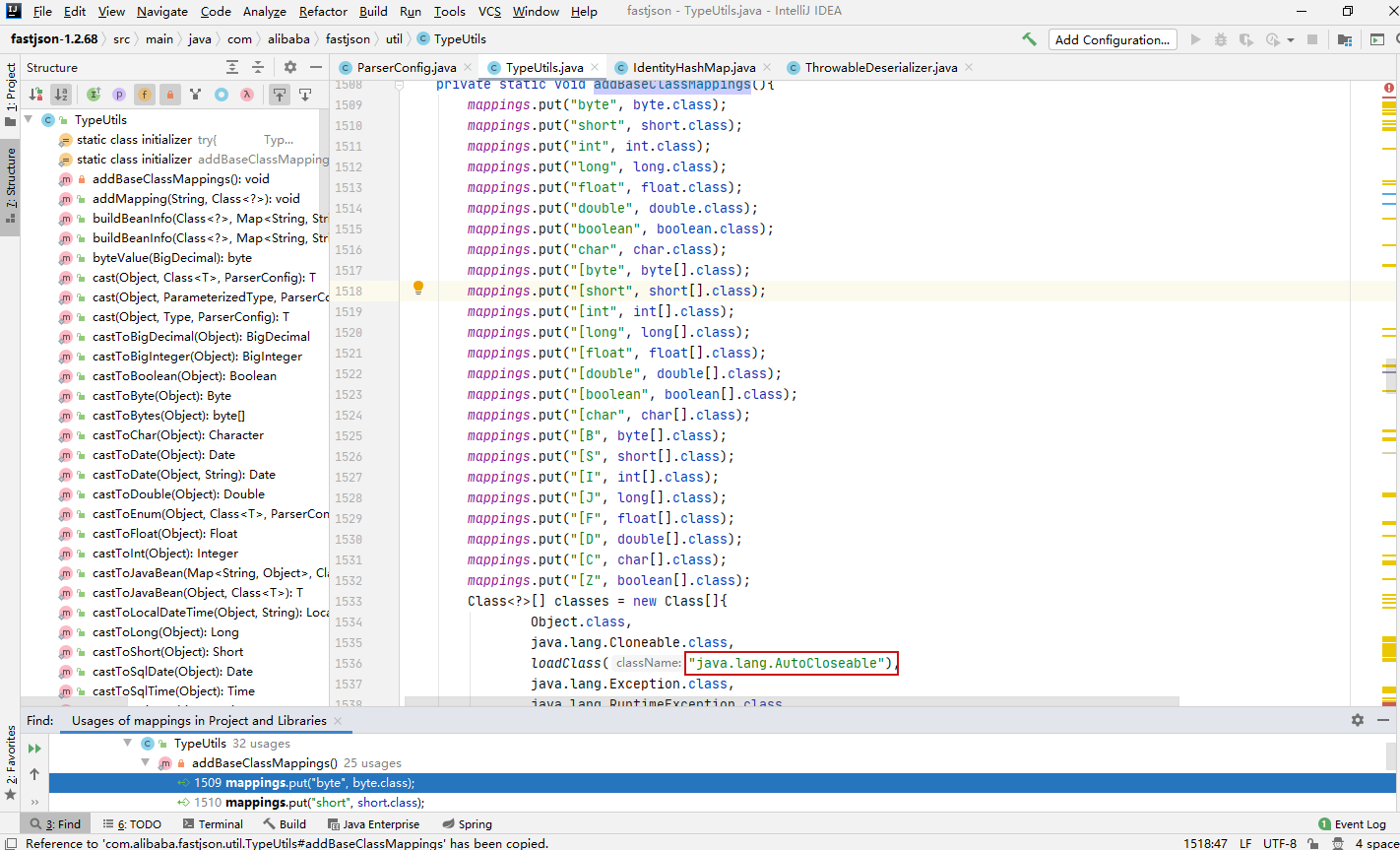Viewport: 1400px width, 850px height.
Task: Collapse the TypeUtils node in Structure tree
Action: [x=30, y=120]
